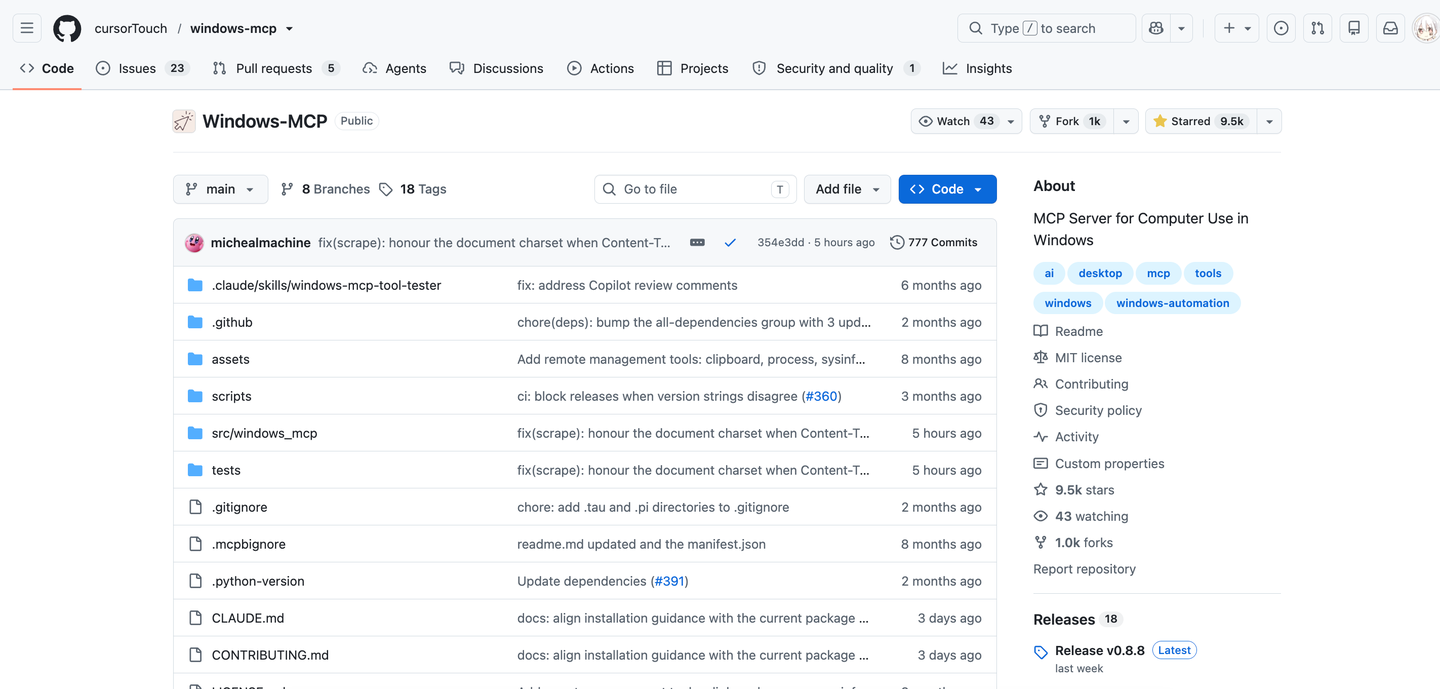Open the 18 Tags link

pyautogui.click(x=413, y=189)
